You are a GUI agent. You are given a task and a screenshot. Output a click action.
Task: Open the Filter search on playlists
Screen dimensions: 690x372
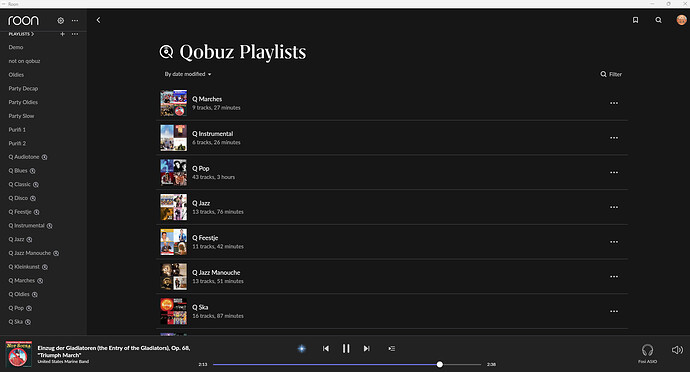click(x=611, y=74)
